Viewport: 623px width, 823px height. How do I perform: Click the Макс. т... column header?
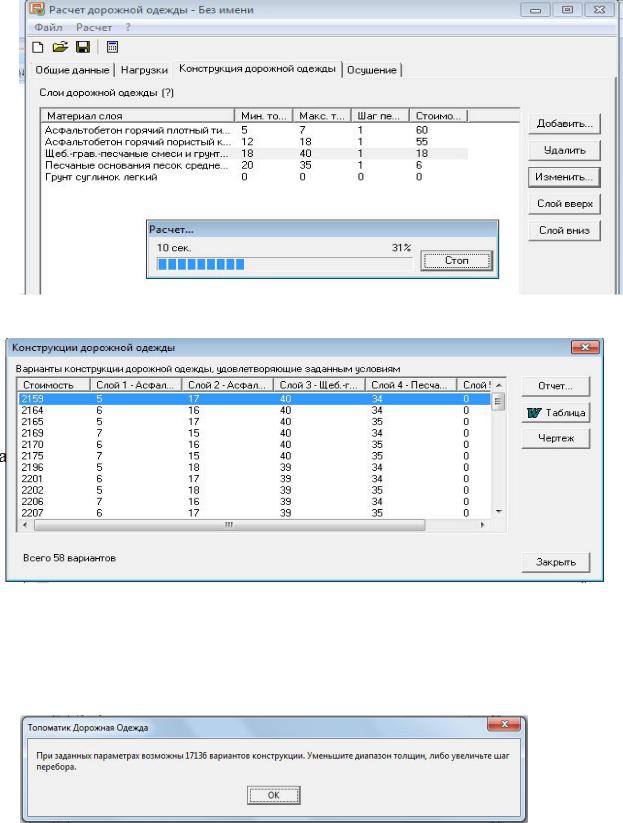coord(322,115)
